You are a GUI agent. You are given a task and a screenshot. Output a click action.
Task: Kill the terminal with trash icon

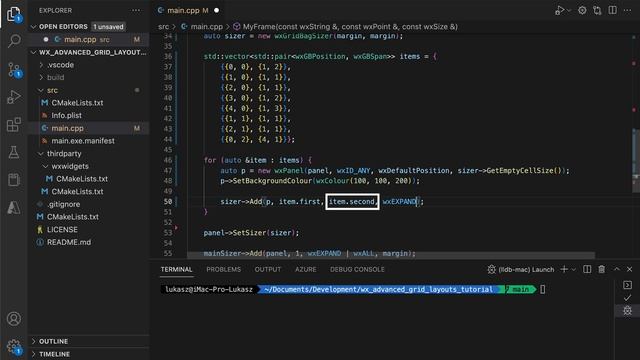coord(602,269)
